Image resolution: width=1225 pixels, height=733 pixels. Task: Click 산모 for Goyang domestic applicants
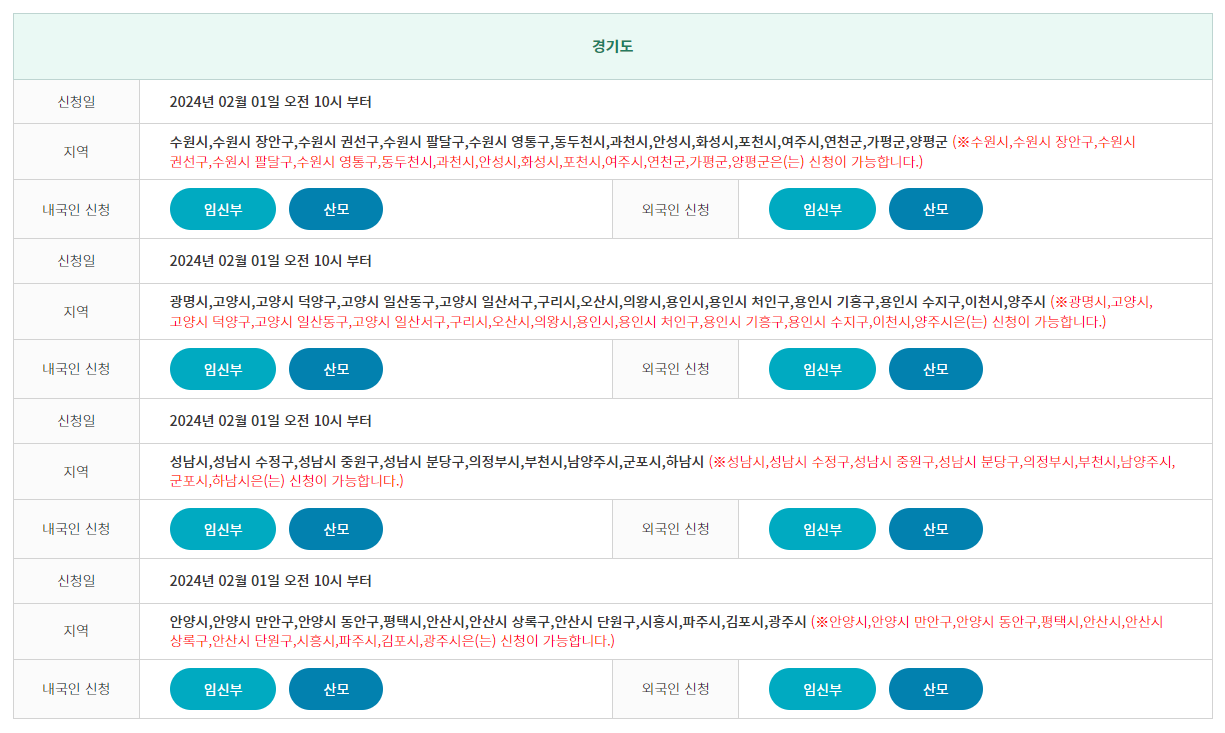(336, 368)
